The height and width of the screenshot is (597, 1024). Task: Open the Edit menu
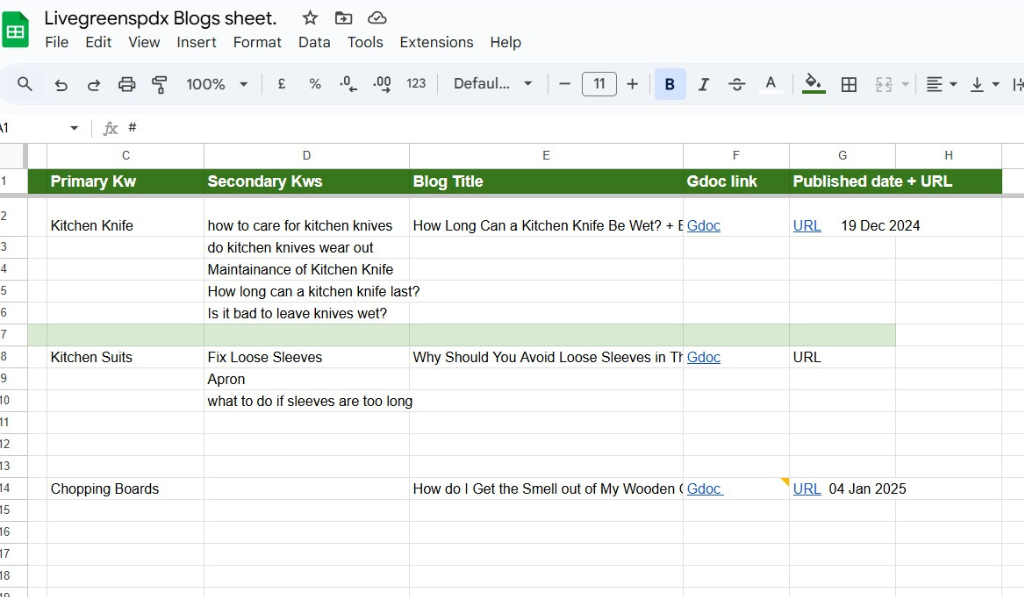click(98, 42)
